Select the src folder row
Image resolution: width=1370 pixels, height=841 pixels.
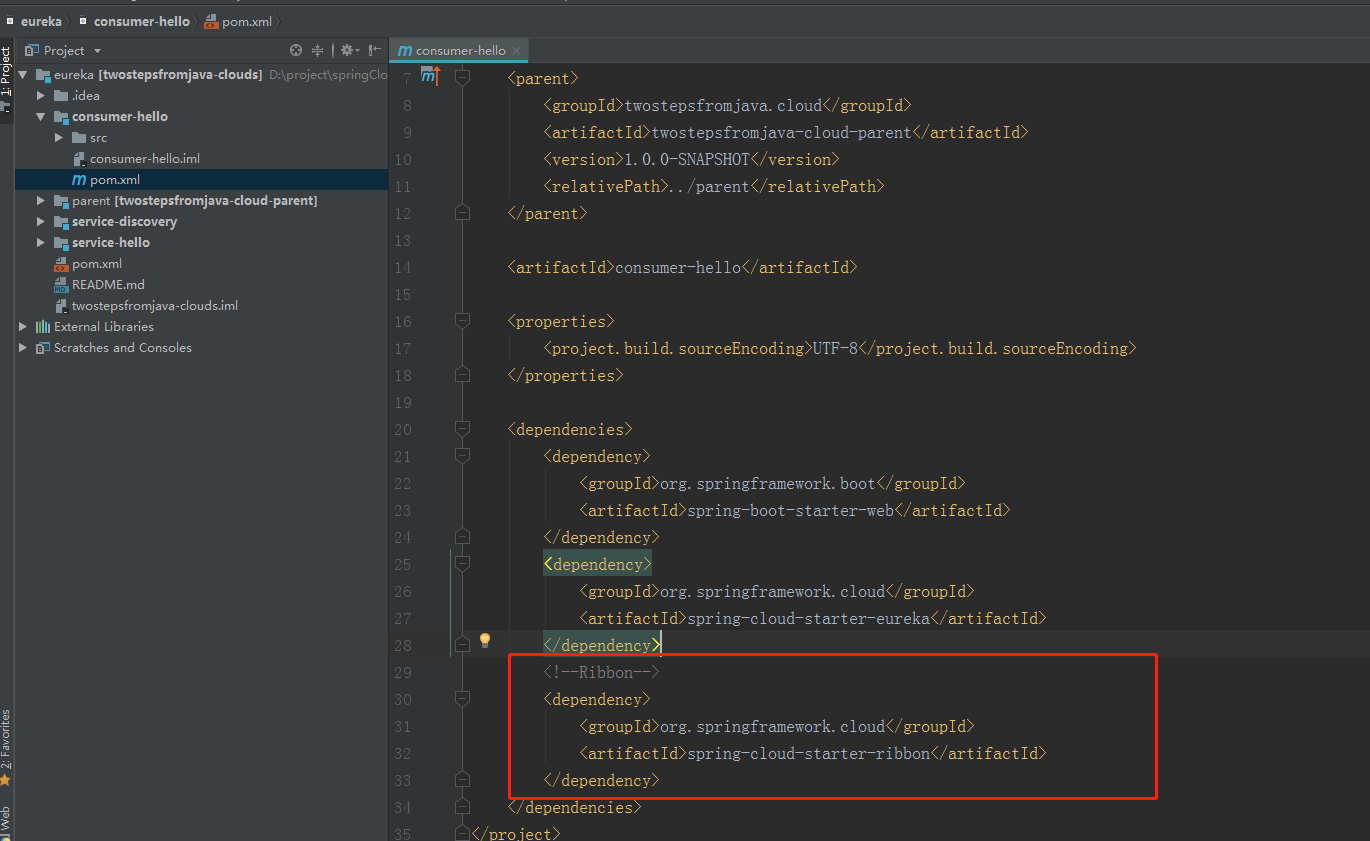coord(201,138)
